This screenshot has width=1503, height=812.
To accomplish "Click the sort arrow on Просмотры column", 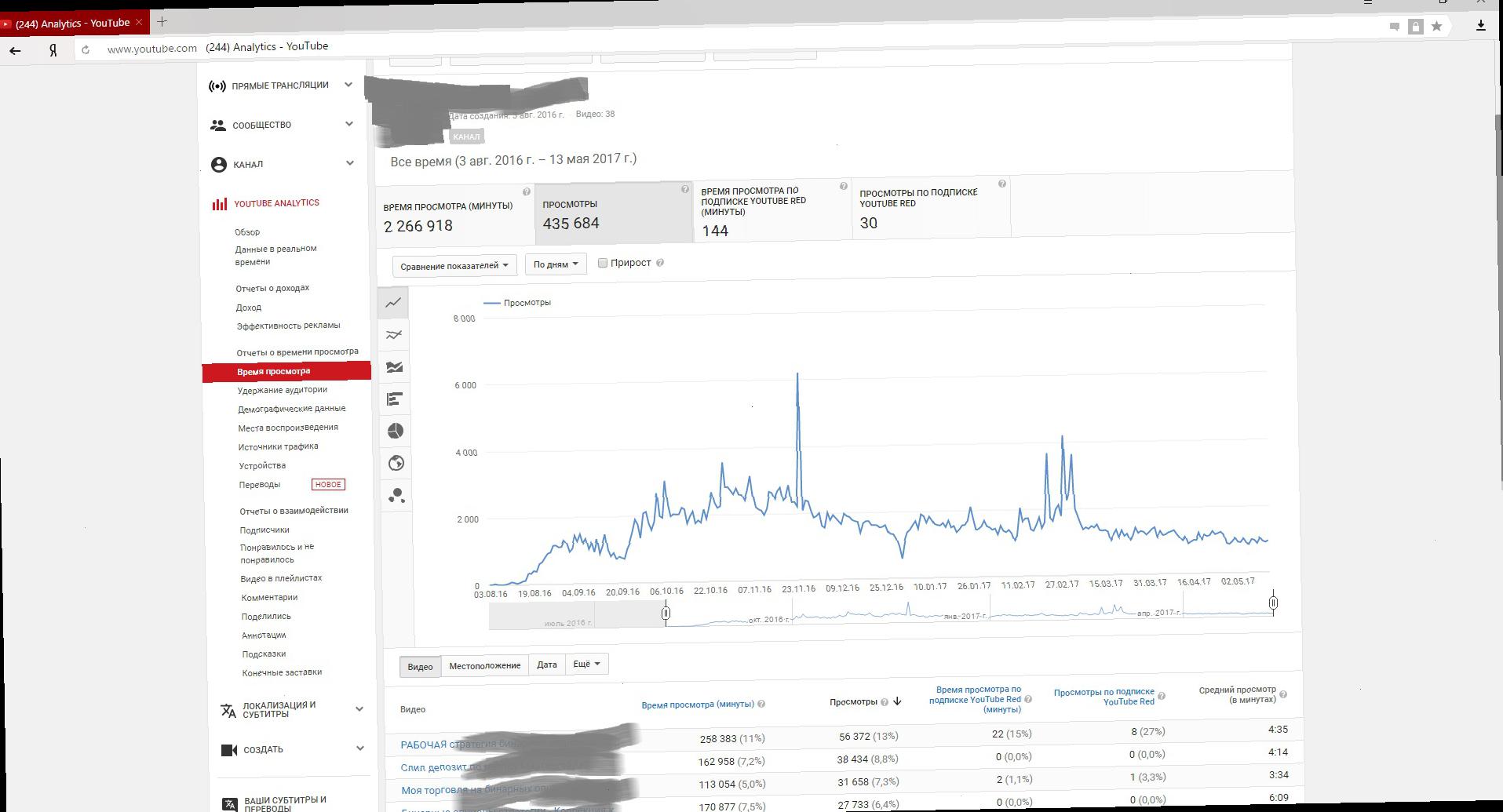I will 897,701.
